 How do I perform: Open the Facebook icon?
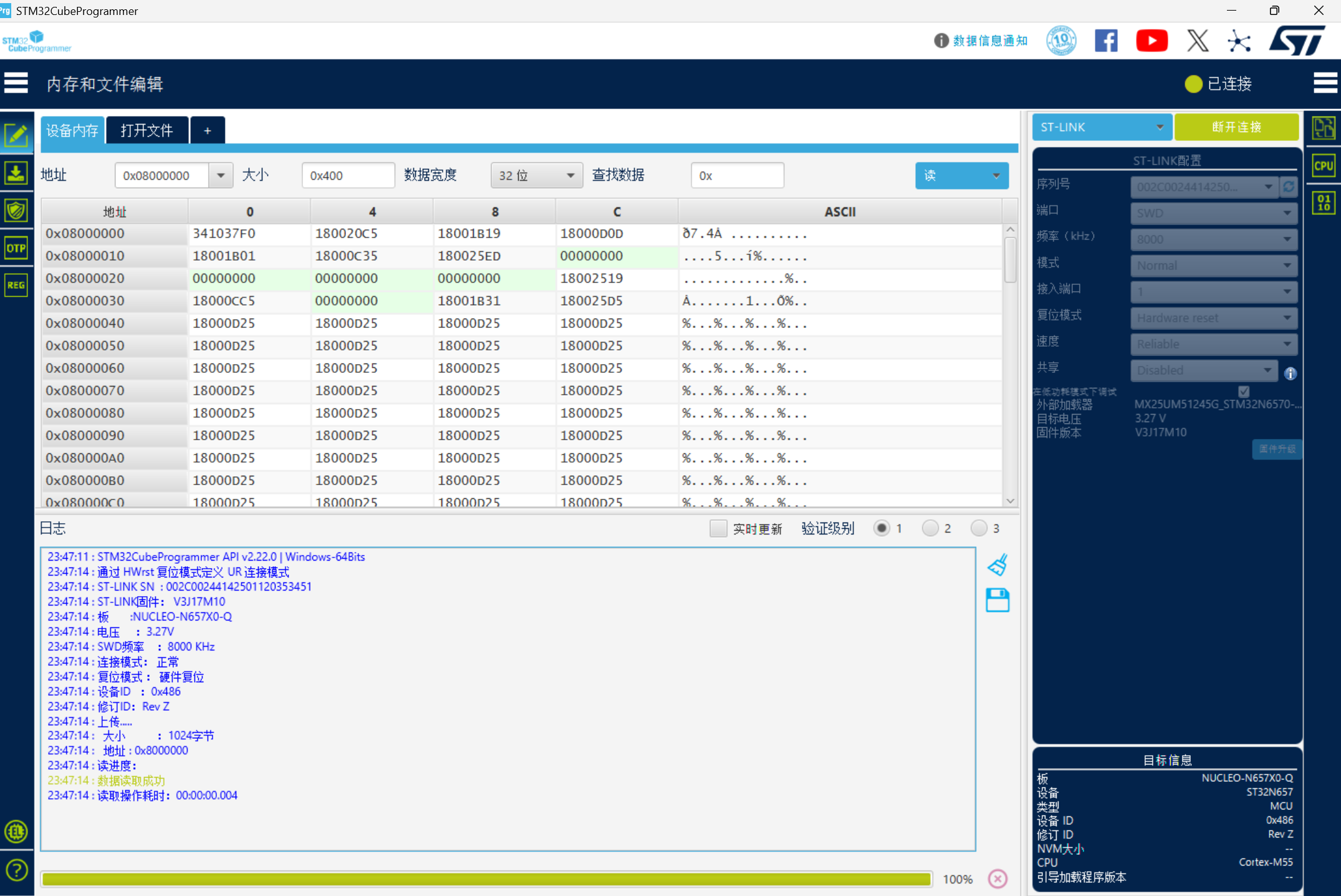[x=1106, y=41]
